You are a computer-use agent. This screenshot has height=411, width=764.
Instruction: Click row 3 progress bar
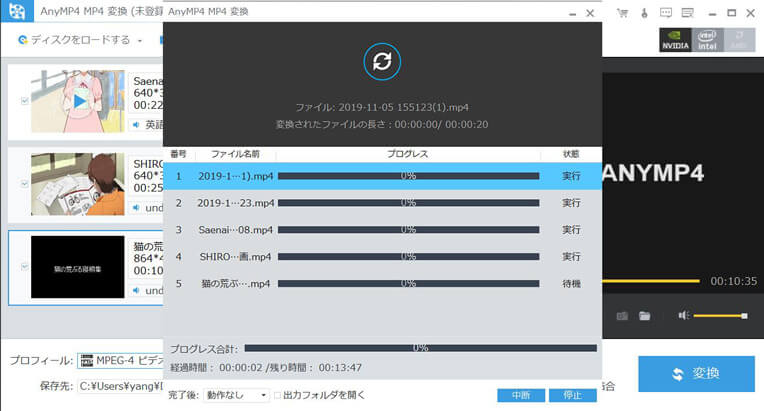(408, 229)
